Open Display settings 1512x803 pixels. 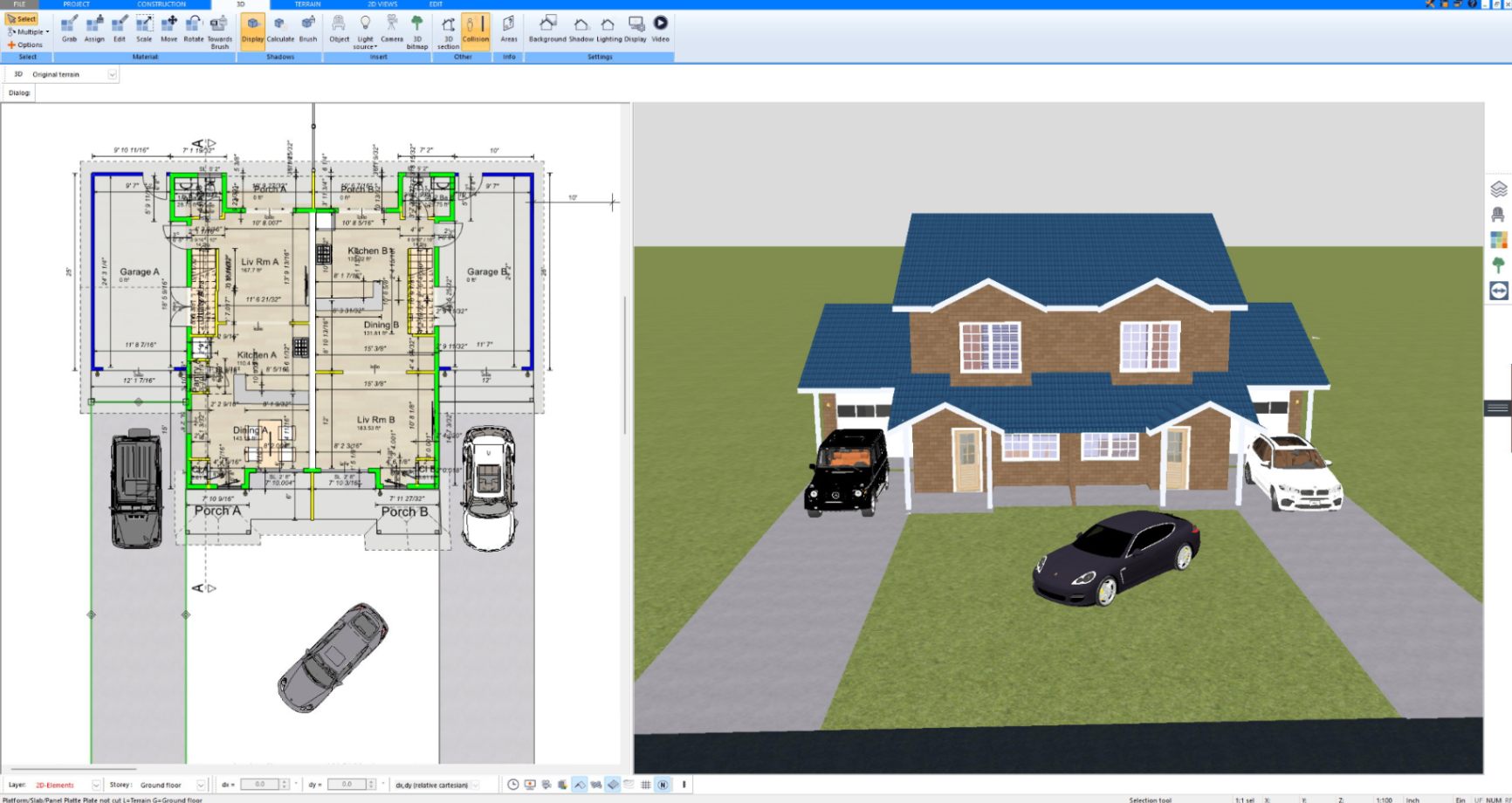[x=636, y=29]
